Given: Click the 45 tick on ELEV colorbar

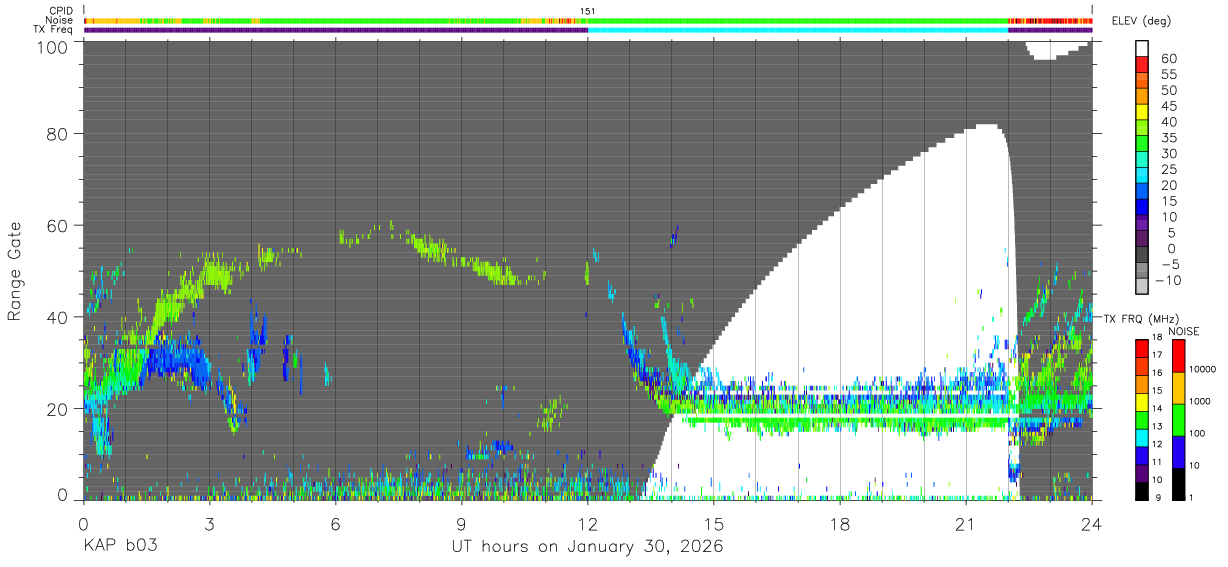Looking at the screenshot, I should point(1168,106).
